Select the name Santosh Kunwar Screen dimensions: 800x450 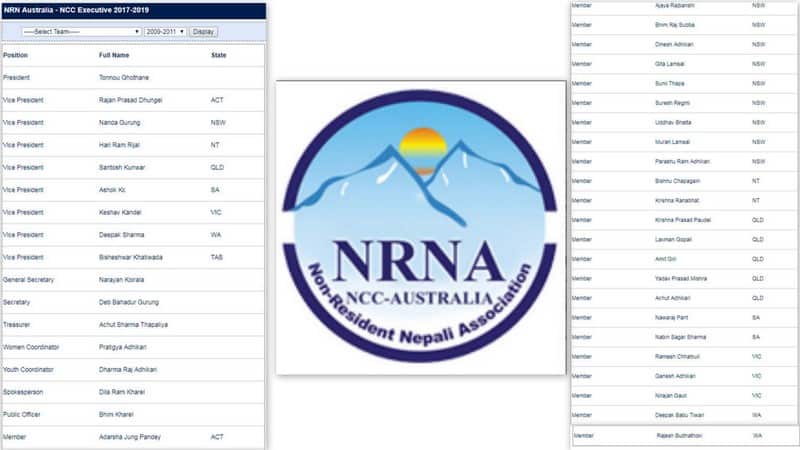pyautogui.click(x=122, y=167)
